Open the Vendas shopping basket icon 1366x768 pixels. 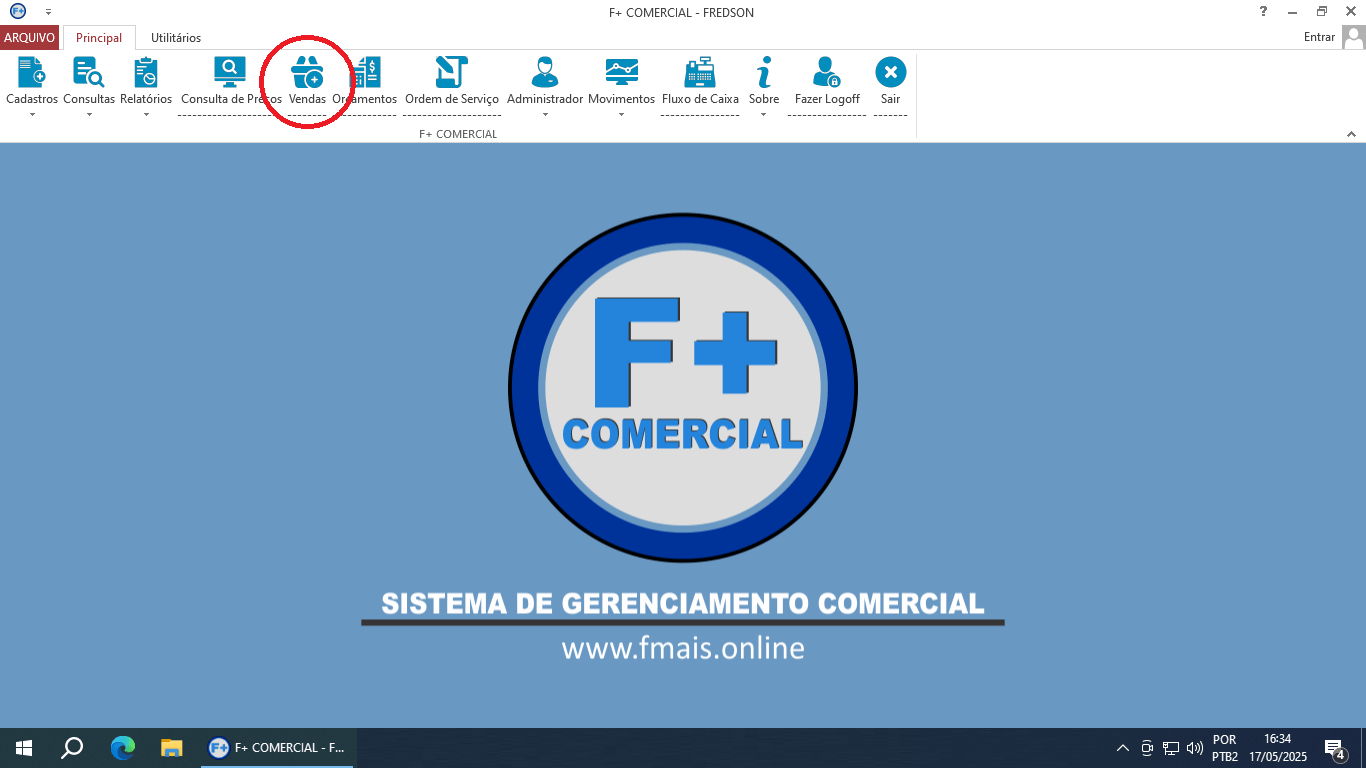[x=307, y=72]
